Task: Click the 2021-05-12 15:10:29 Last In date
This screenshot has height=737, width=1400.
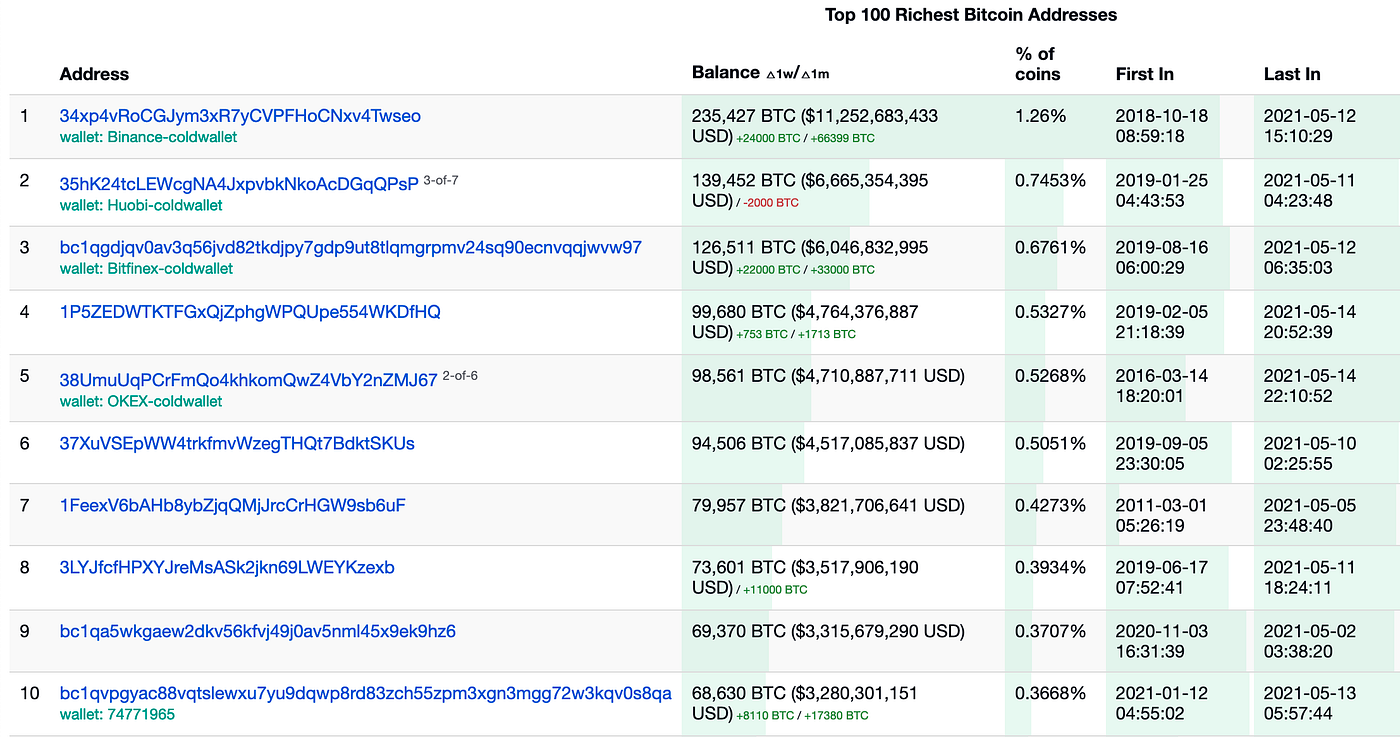Action: tap(1310, 126)
